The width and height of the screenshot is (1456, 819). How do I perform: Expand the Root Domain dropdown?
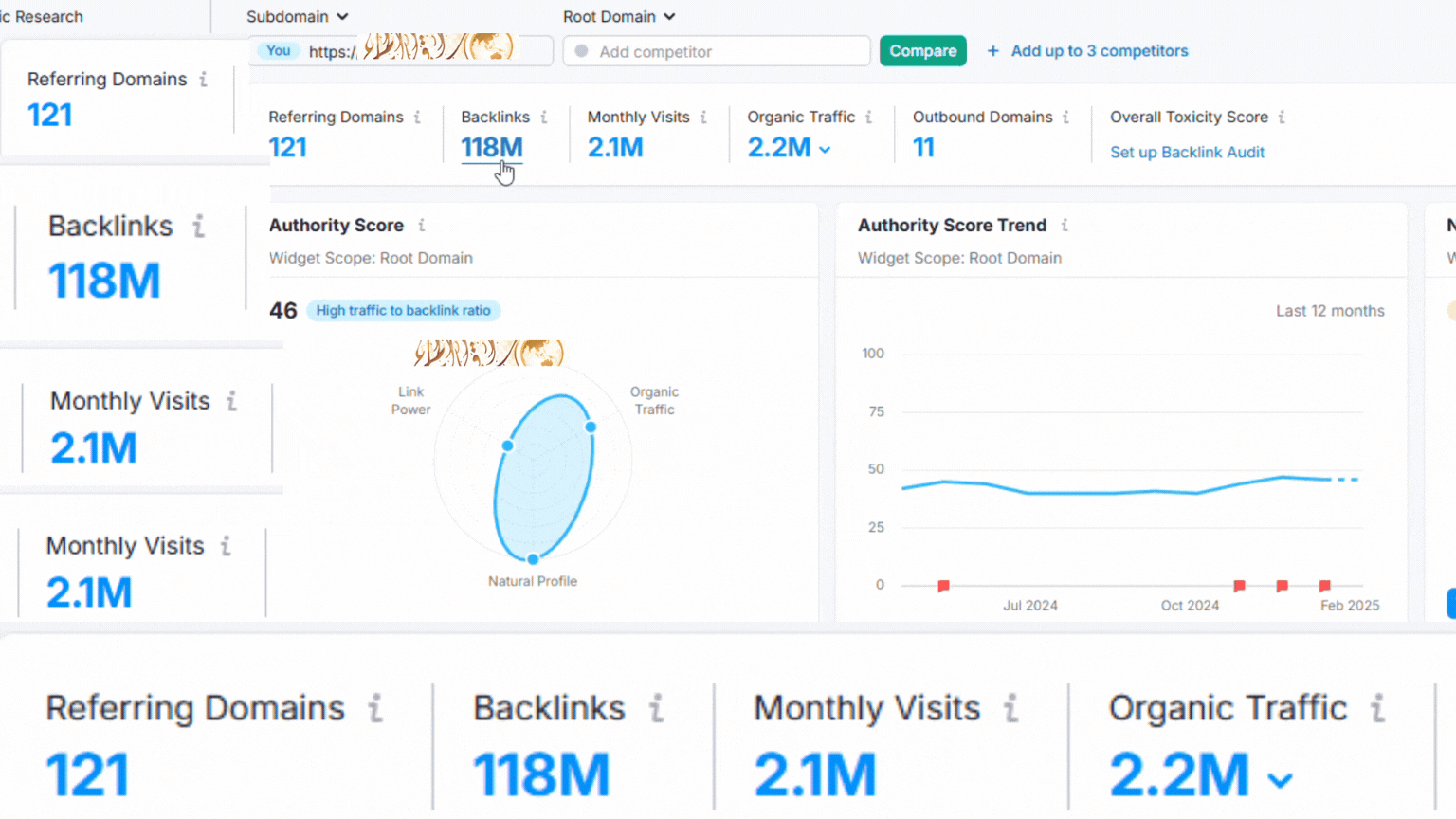618,17
